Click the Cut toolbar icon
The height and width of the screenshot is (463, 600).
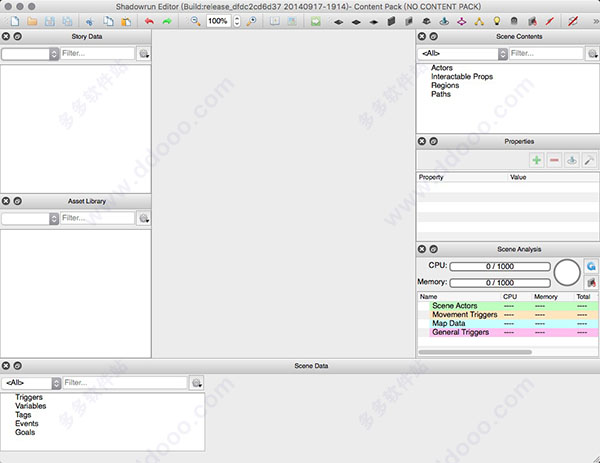click(90, 21)
